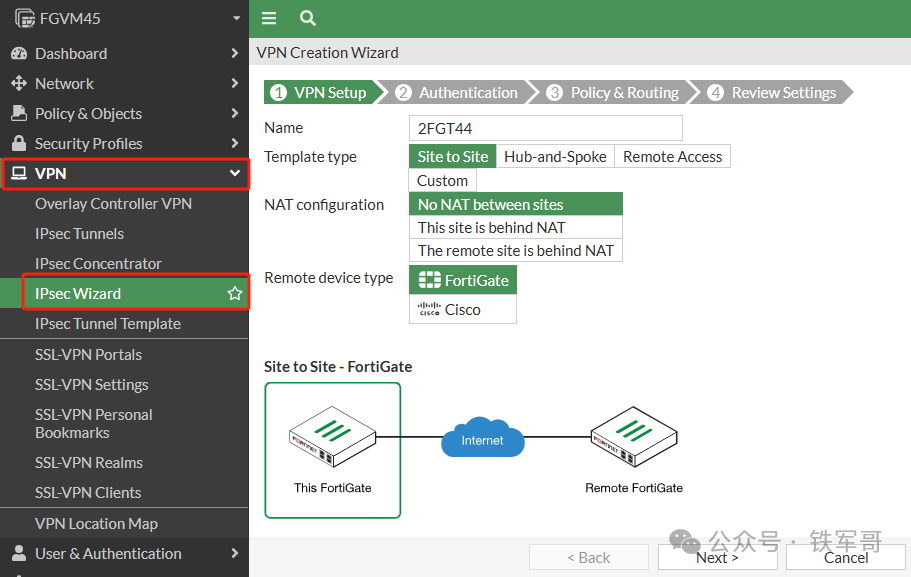Viewport: 911px width, 577px height.
Task: Favorite IPsec Wizard with the star icon
Action: (235, 293)
